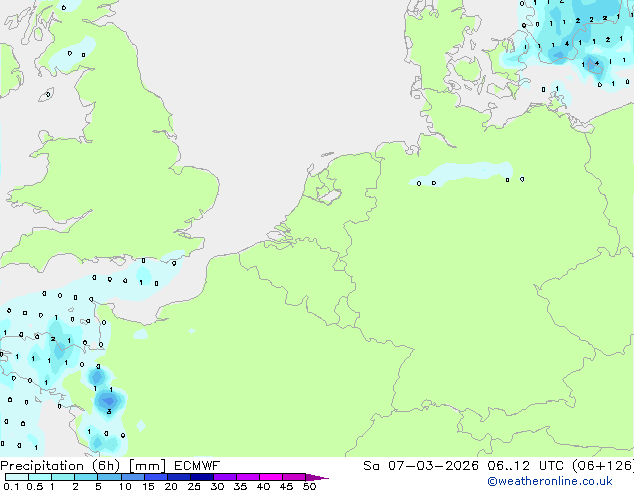The height and width of the screenshot is (490, 634).
Task: Click the 1–2 mm legend color swatch
Action: (63, 477)
